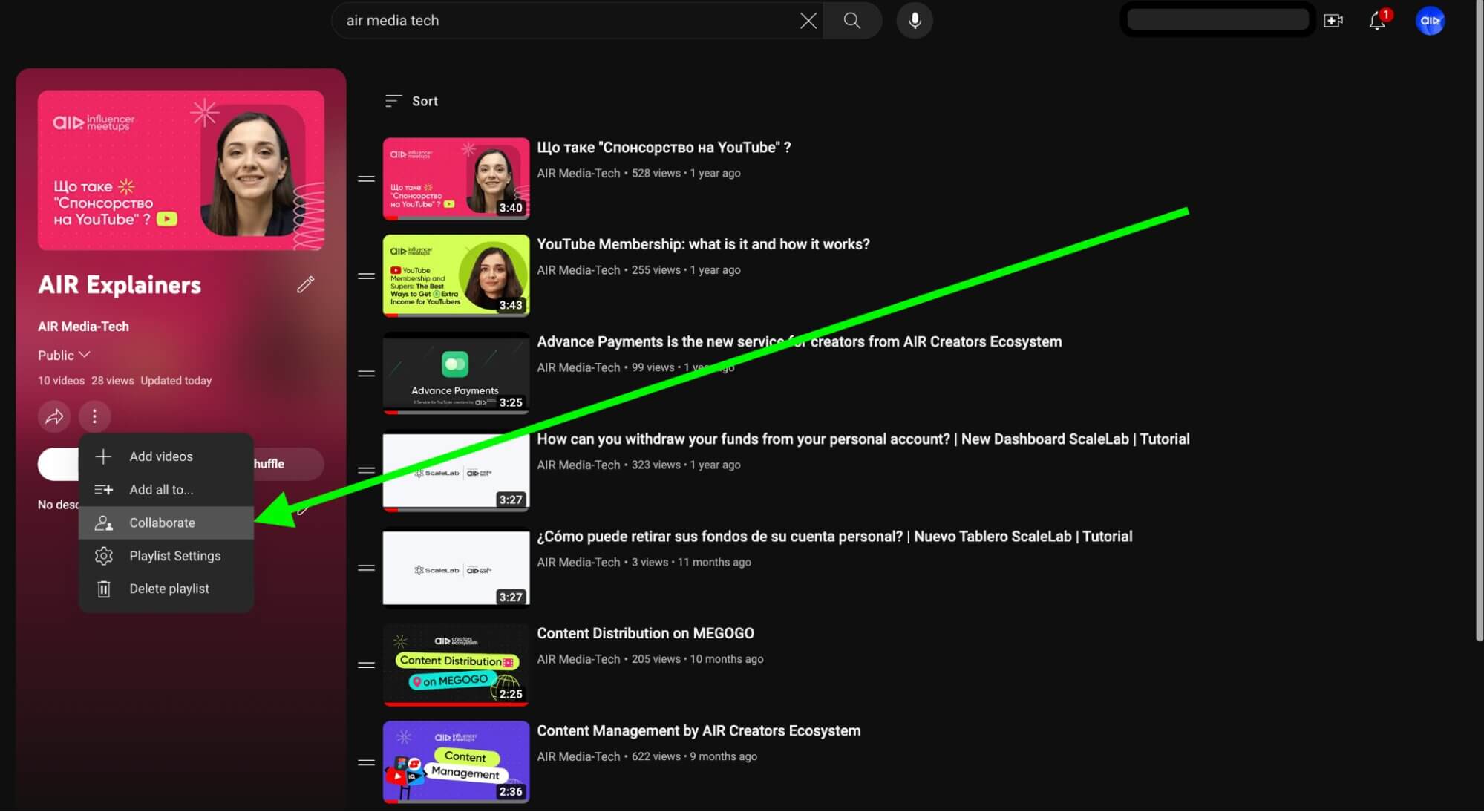Choose Collaborate from the playlist menu
The height and width of the screenshot is (812, 1484).
click(166, 523)
